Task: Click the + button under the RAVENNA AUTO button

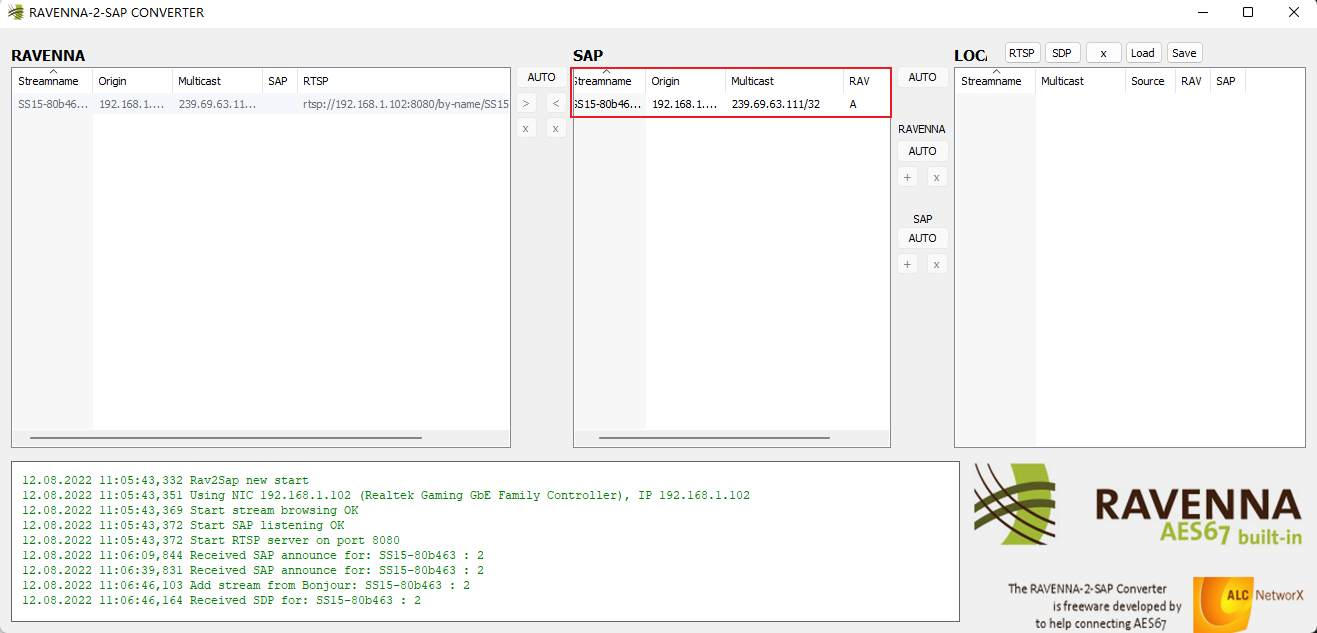Action: click(x=907, y=177)
